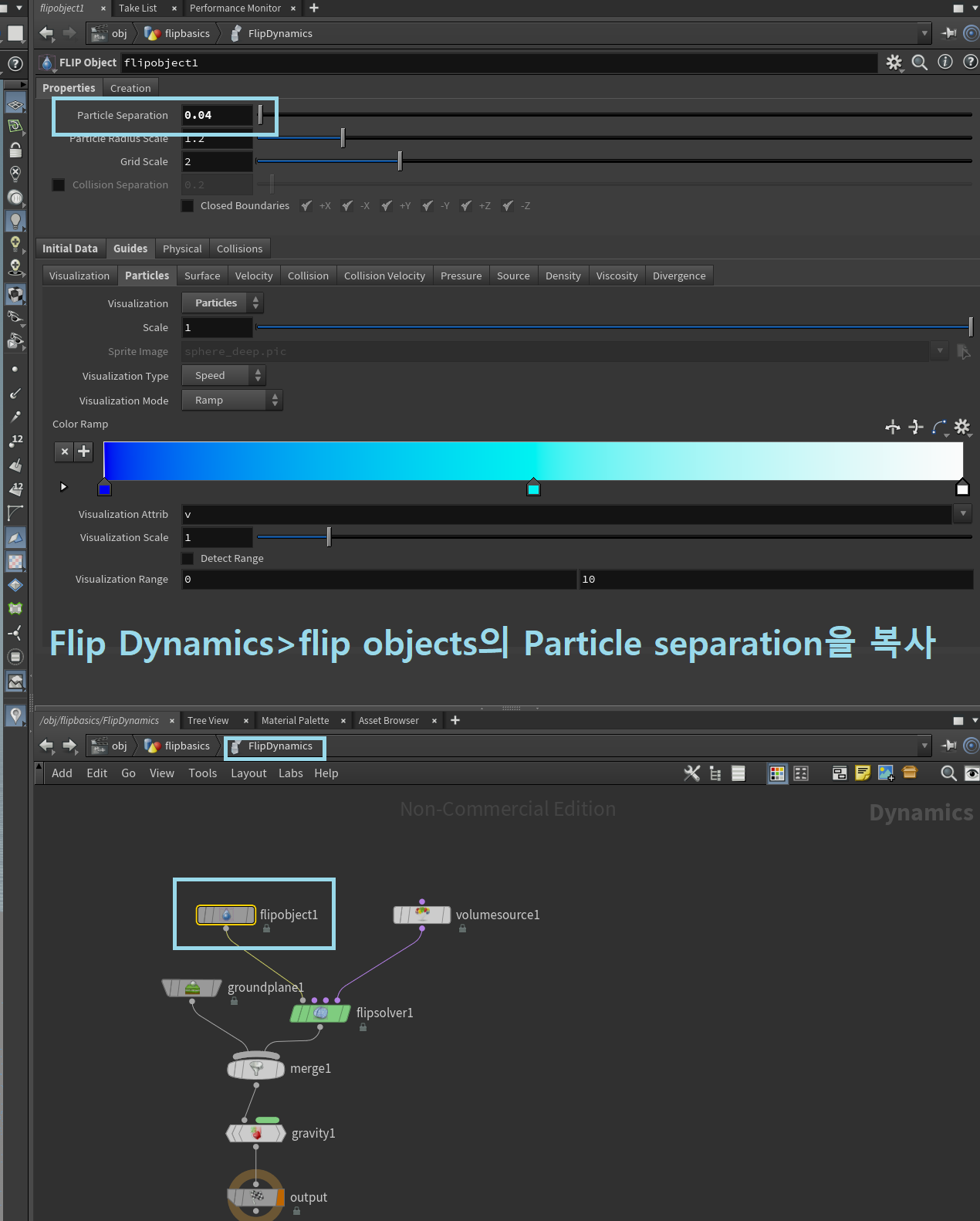Click the flipbasics path button in the network pane
Image resolution: width=980 pixels, height=1221 pixels.
pyautogui.click(x=177, y=746)
